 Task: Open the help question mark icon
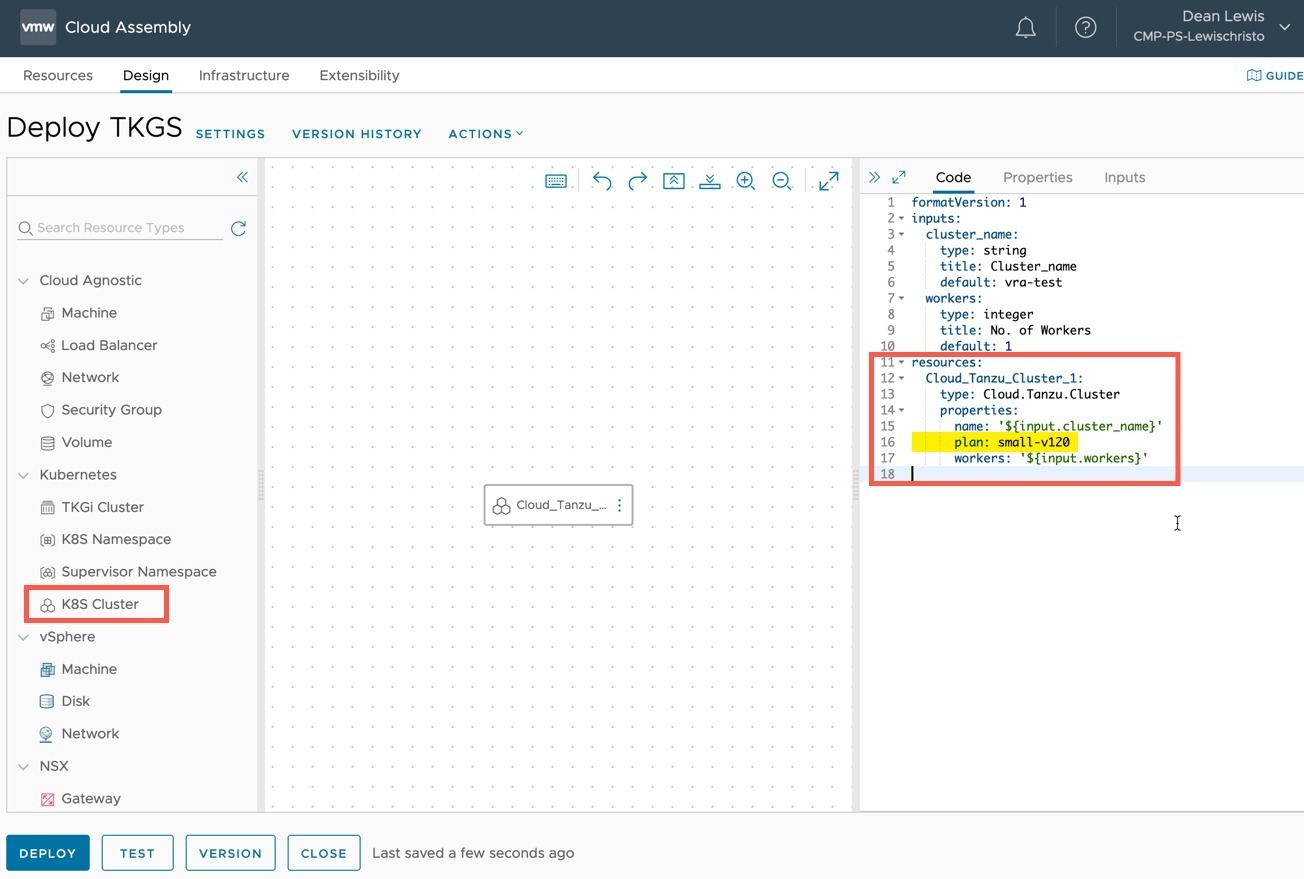[1085, 28]
